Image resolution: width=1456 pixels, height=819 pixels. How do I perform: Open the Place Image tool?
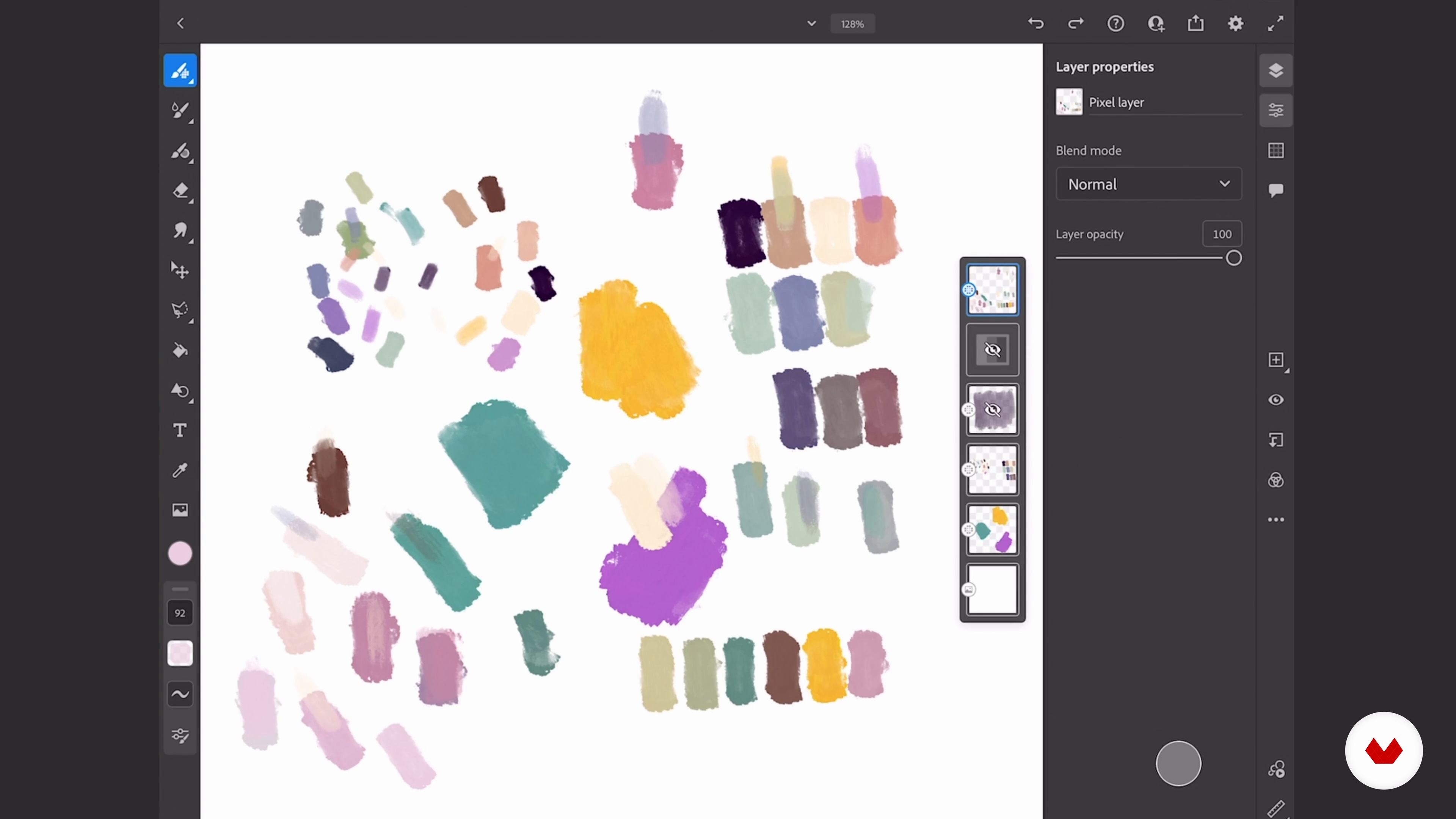point(180,510)
